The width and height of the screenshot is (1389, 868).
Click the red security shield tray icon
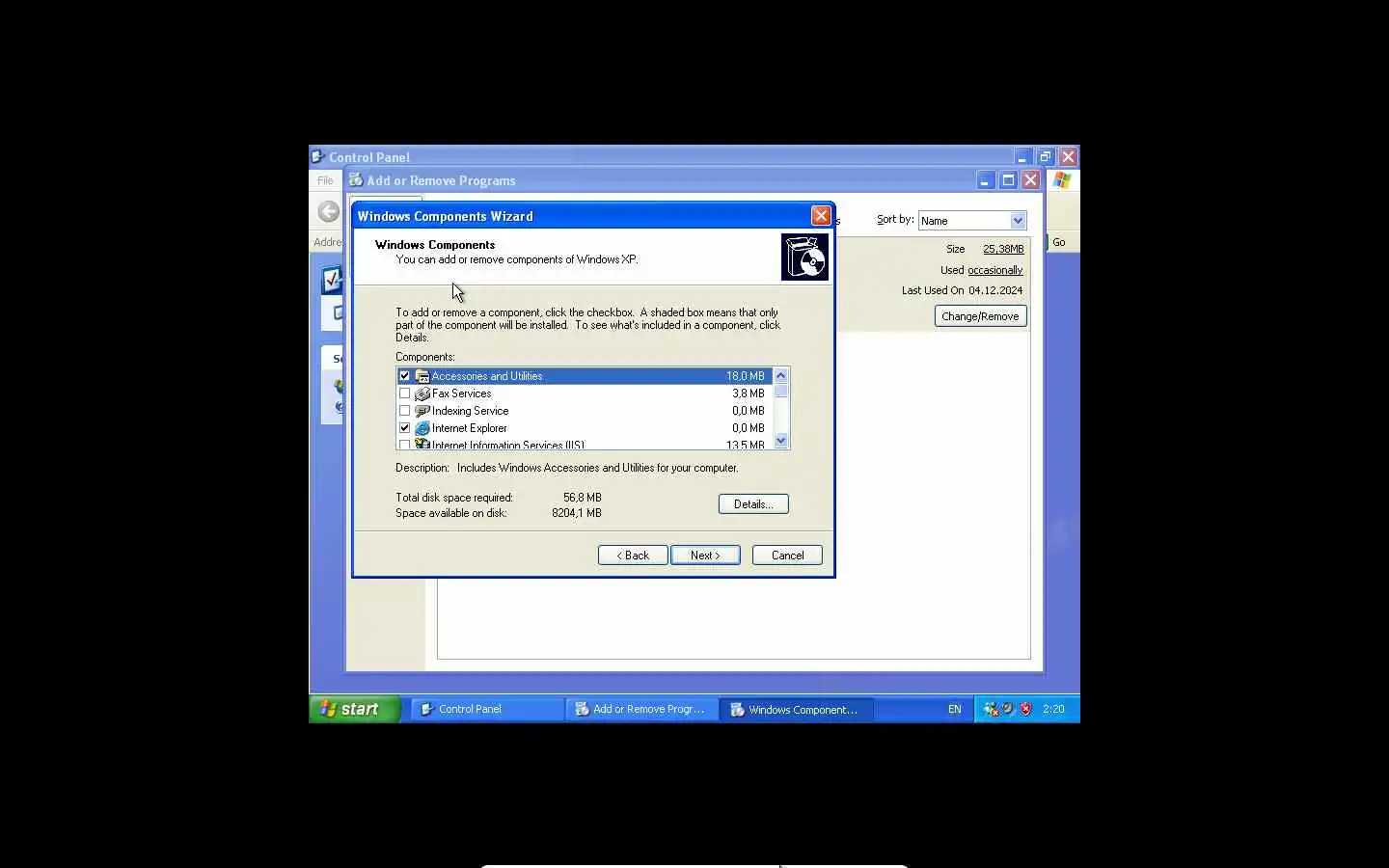pos(1025,709)
